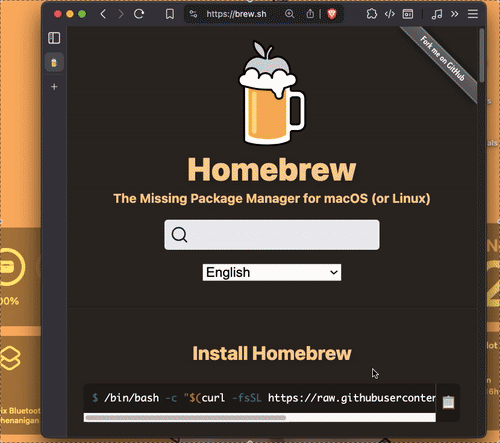500x443 pixels.
Task: Maximize window with green button
Action: (82, 14)
